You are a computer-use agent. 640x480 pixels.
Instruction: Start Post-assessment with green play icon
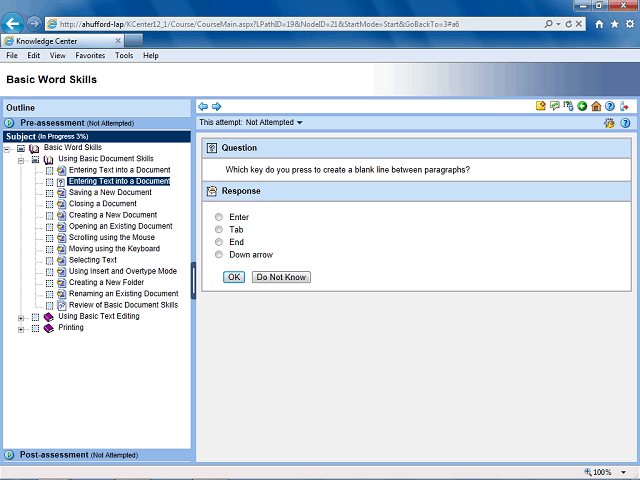[x=9, y=454]
